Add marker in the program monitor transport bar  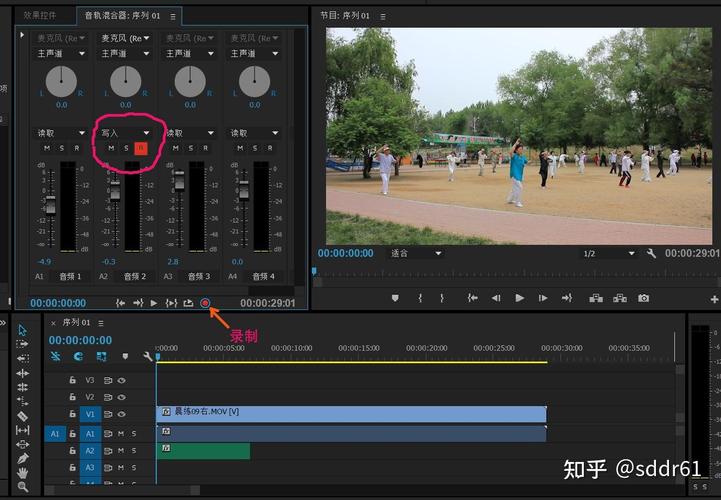pos(395,298)
